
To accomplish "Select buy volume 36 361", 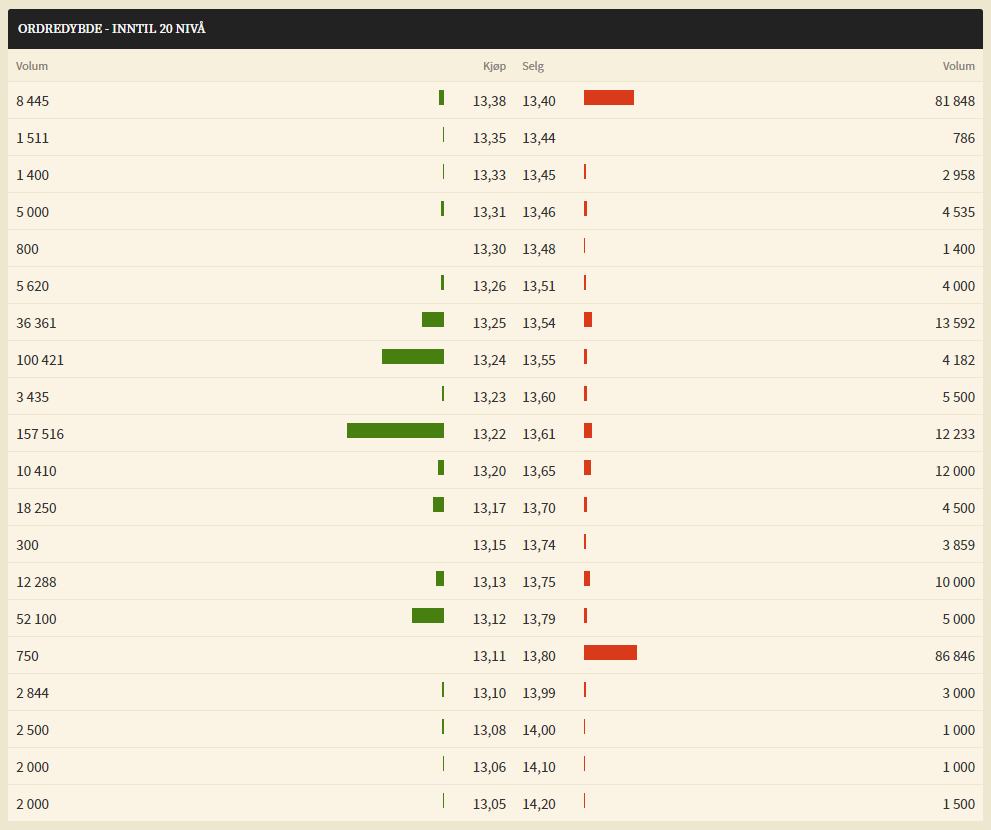I will [x=36, y=323].
